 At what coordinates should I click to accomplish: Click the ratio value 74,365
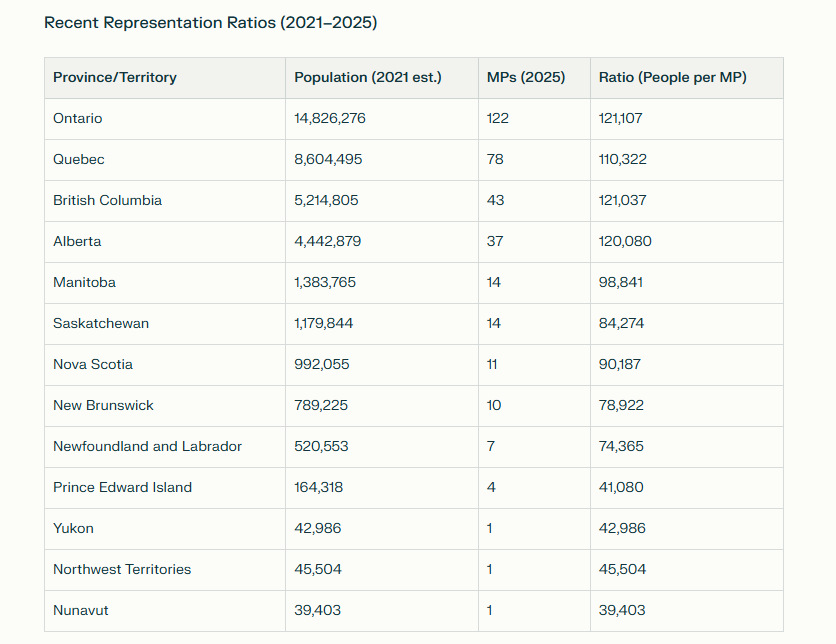(621, 447)
